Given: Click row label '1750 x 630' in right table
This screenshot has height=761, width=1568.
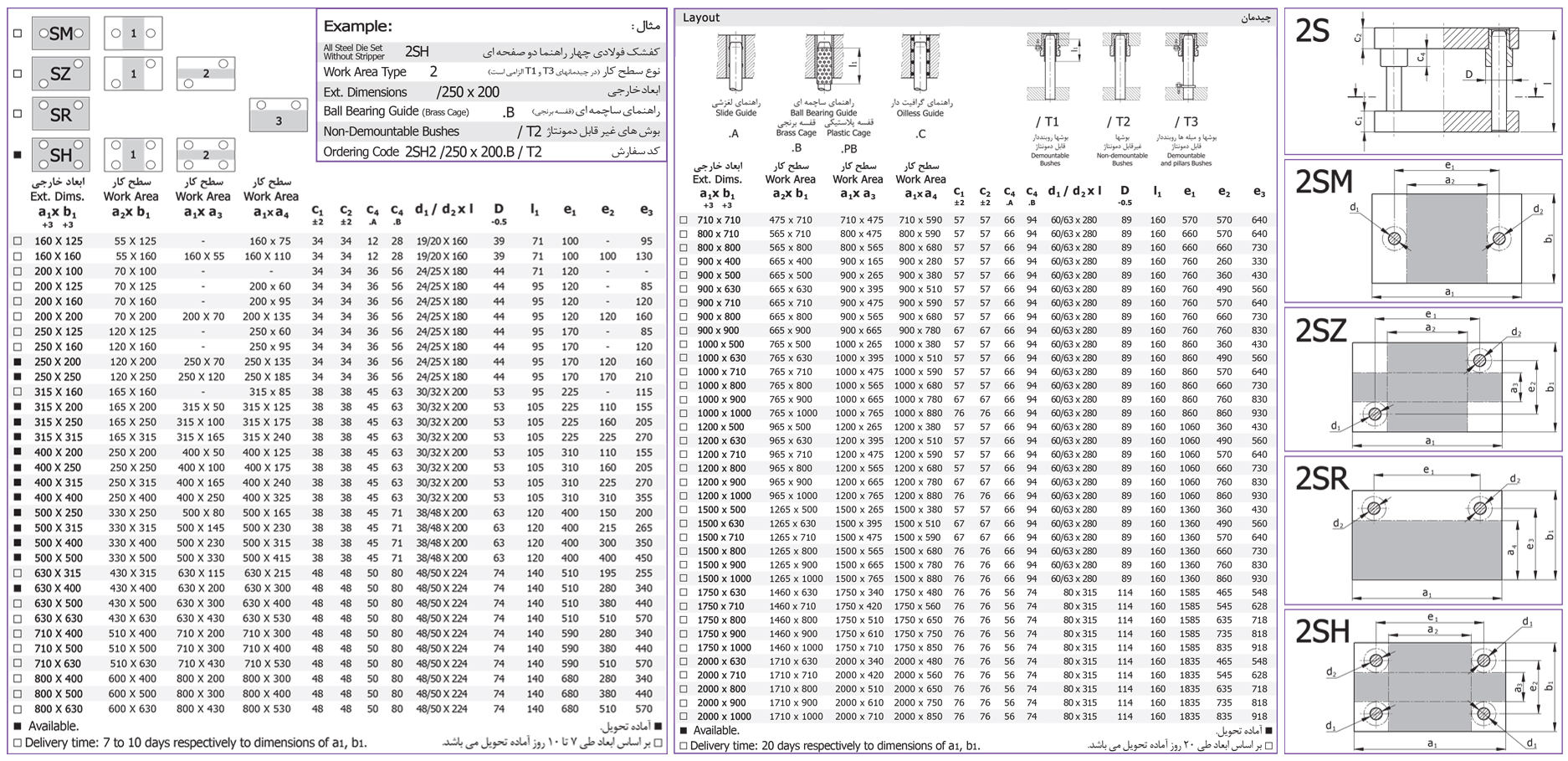Looking at the screenshot, I should [720, 593].
